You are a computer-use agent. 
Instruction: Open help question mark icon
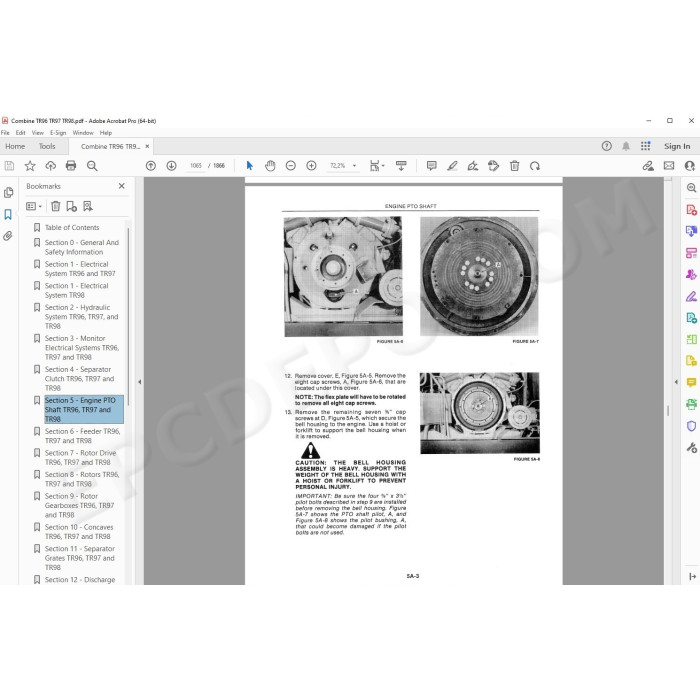coord(606,146)
